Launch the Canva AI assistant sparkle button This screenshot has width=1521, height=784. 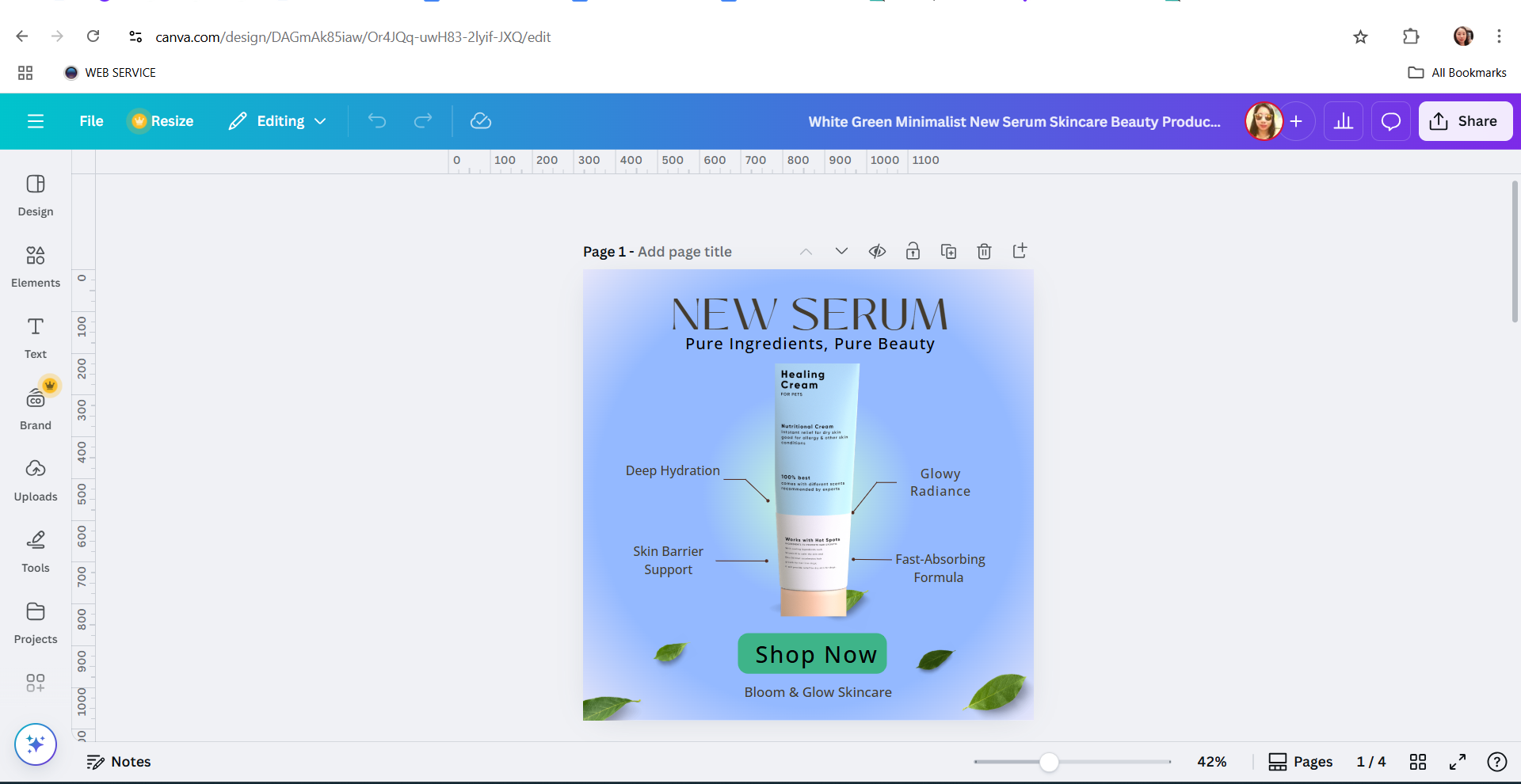click(36, 744)
